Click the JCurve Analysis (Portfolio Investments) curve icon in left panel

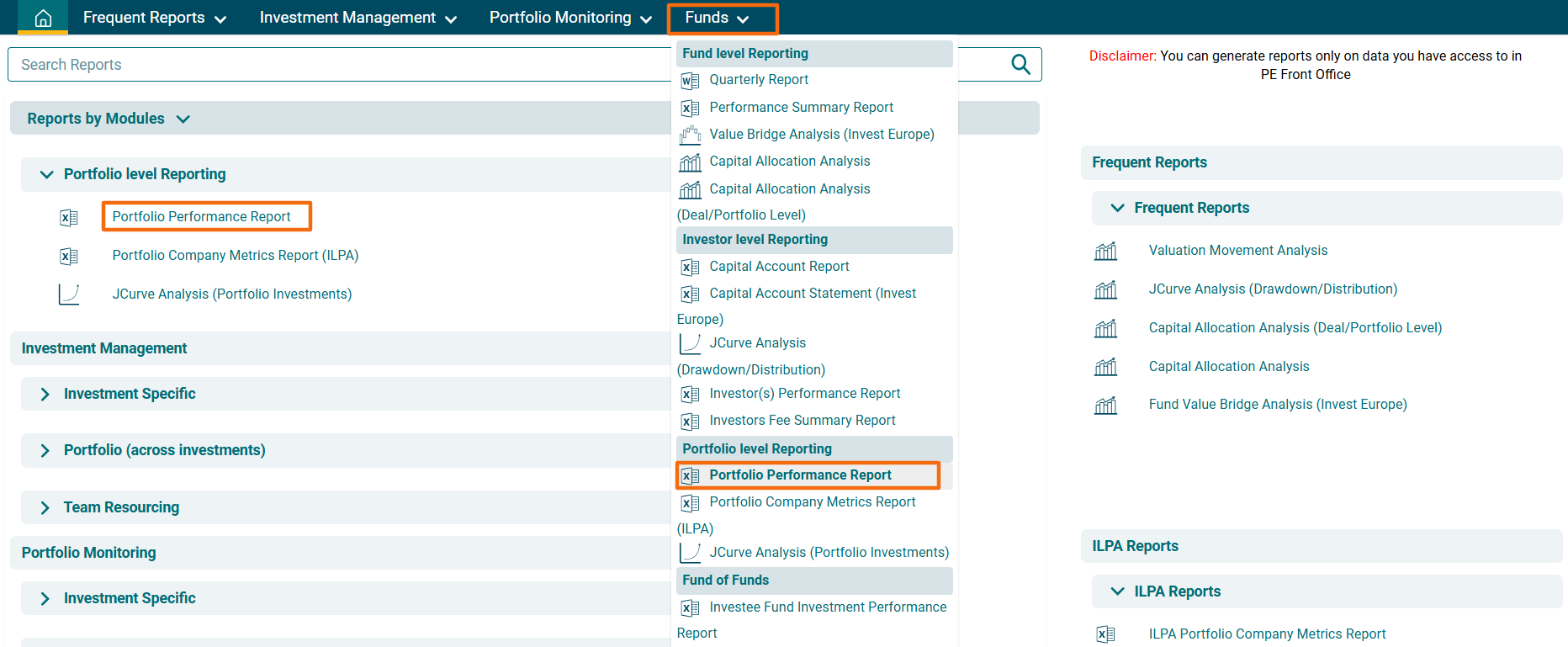point(69,294)
